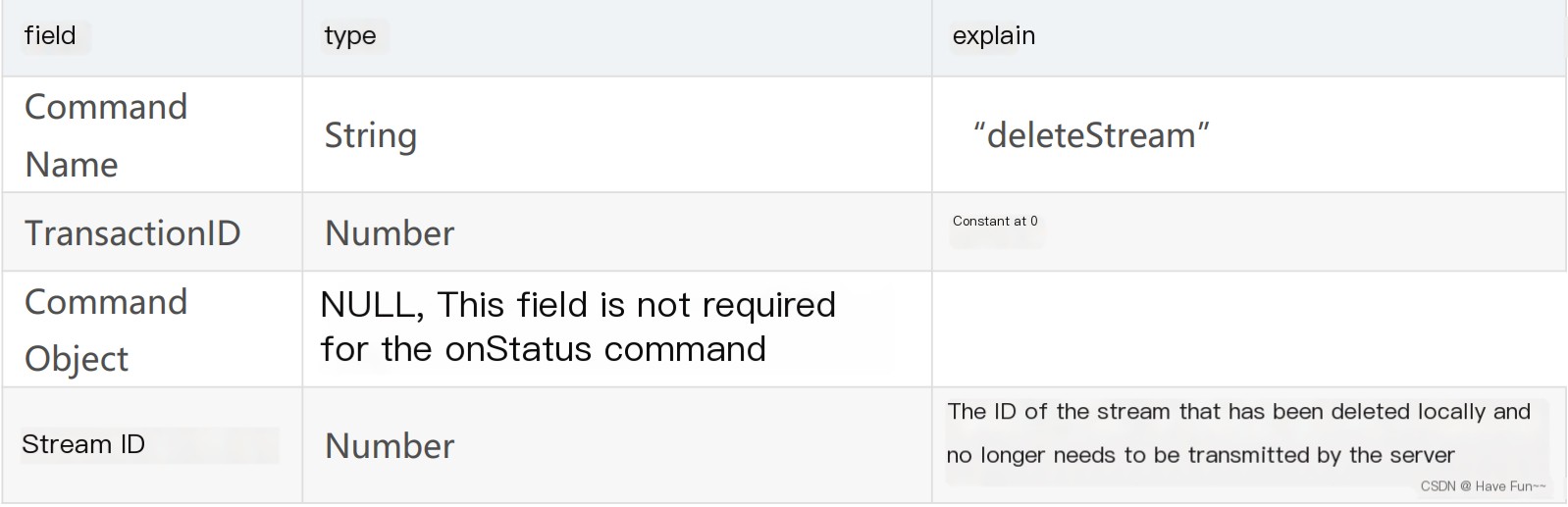Viewport: 1568px width, 507px height.
Task: Select the Command Object field cell
Action: coord(105,330)
